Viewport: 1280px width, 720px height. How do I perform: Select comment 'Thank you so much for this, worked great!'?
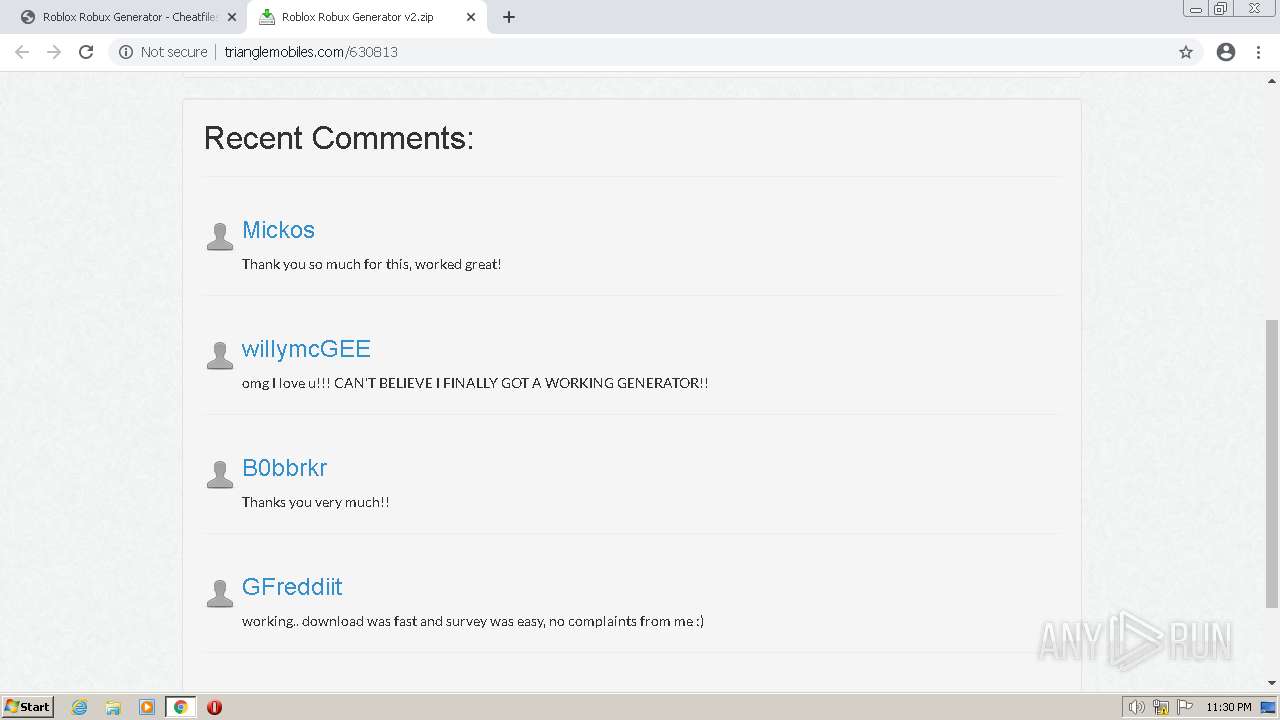click(x=371, y=264)
